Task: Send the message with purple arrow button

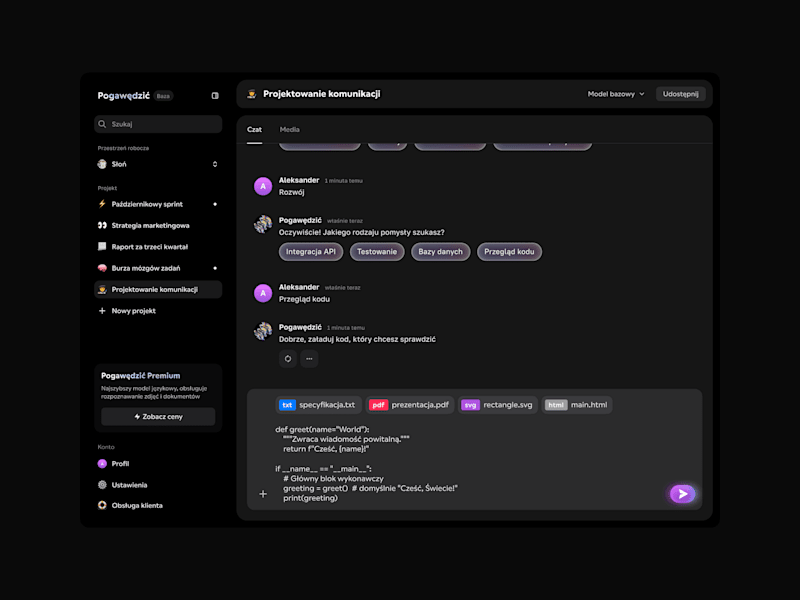Action: pos(683,494)
